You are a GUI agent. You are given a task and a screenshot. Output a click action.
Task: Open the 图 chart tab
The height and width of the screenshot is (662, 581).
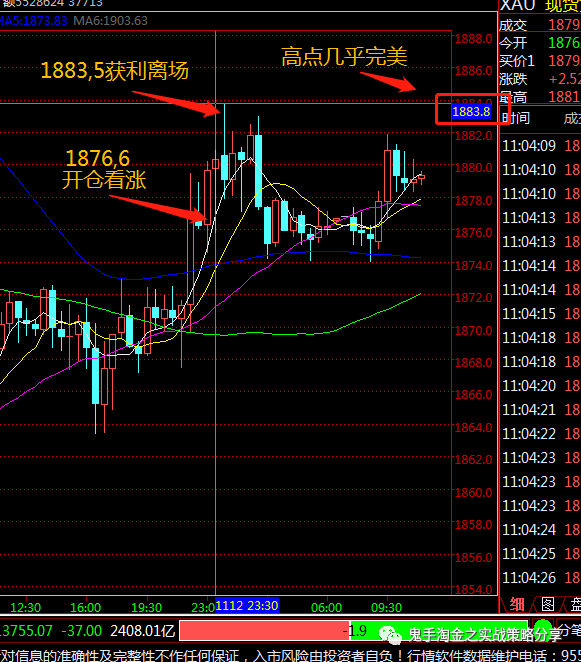(548, 605)
